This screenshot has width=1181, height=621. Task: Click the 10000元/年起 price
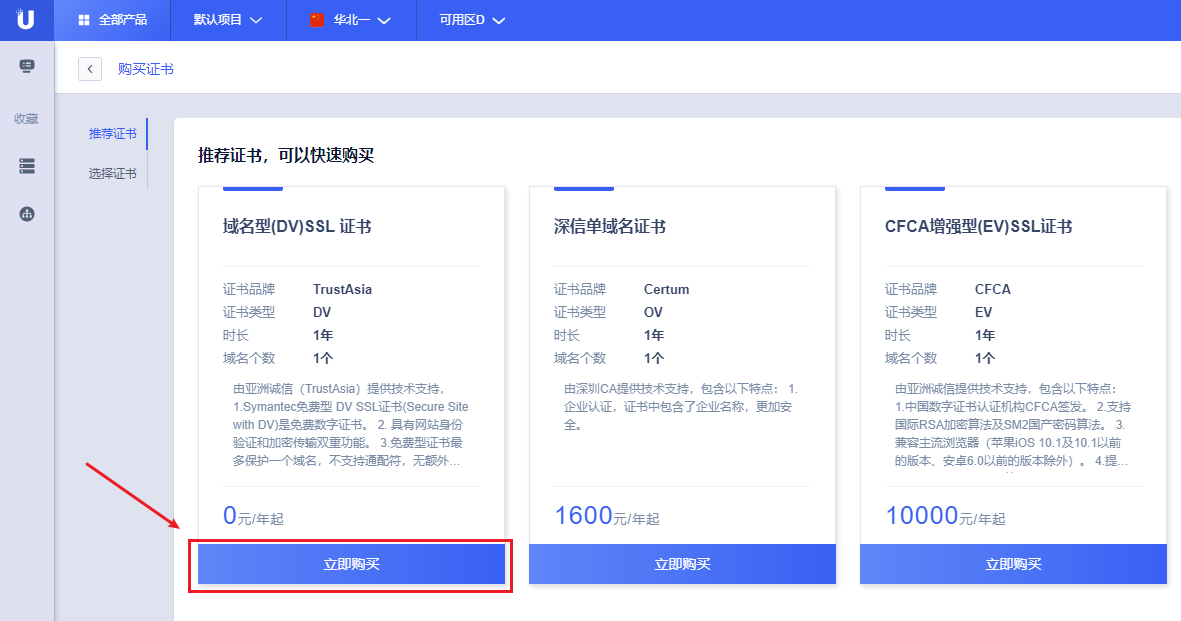pos(945,516)
